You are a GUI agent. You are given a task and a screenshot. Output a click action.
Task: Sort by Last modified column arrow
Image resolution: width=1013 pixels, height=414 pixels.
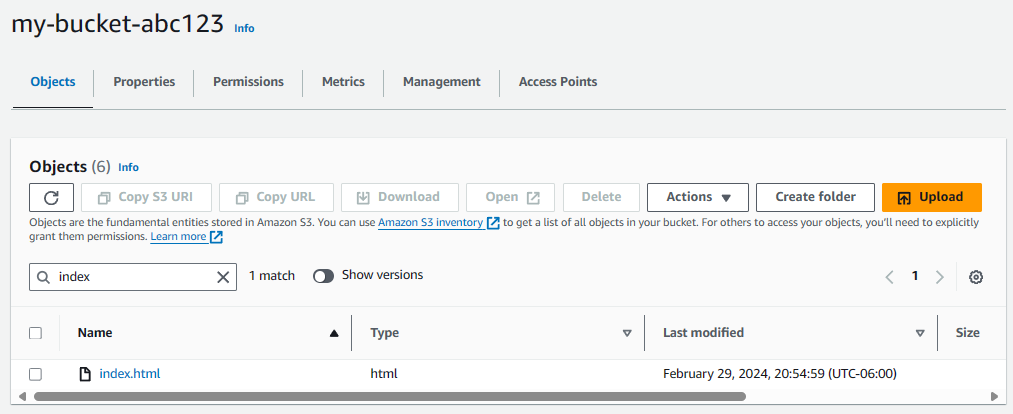[x=920, y=333]
